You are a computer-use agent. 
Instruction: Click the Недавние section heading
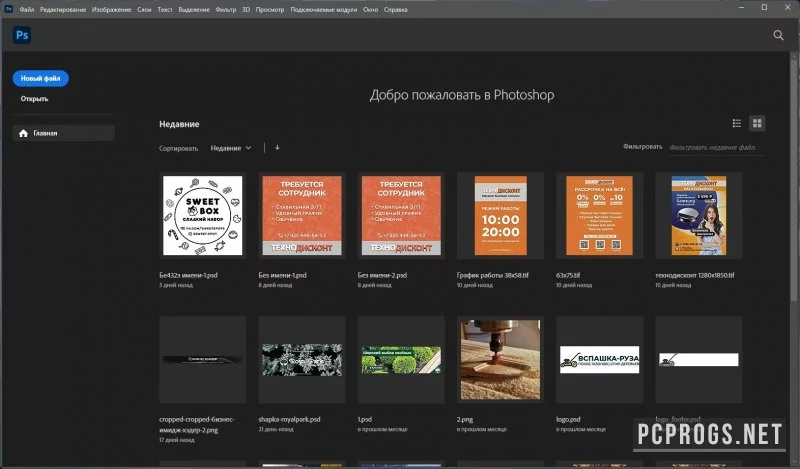tap(179, 124)
